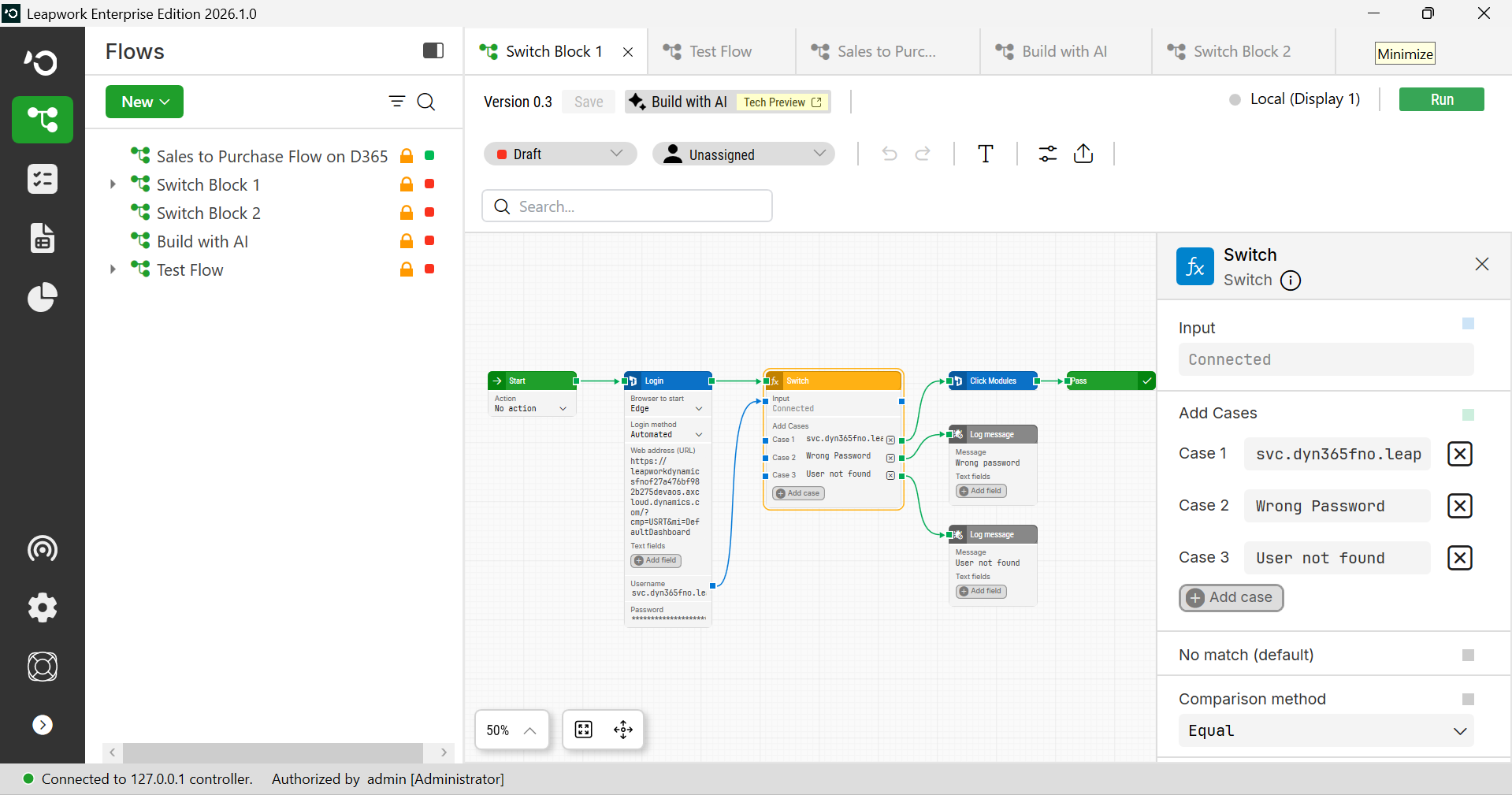
Task: Activate the pan canvas tool
Action: 623,730
